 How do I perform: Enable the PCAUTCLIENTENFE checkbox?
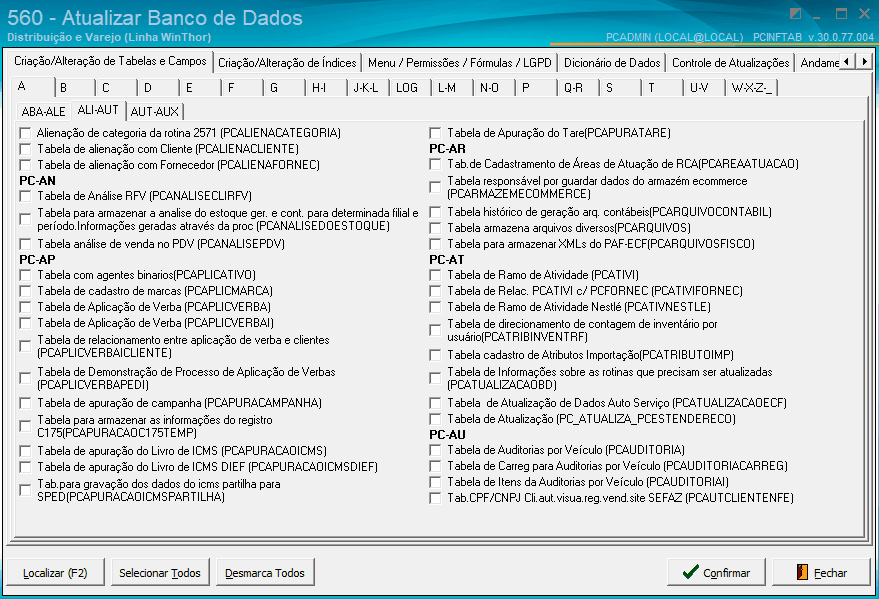435,498
